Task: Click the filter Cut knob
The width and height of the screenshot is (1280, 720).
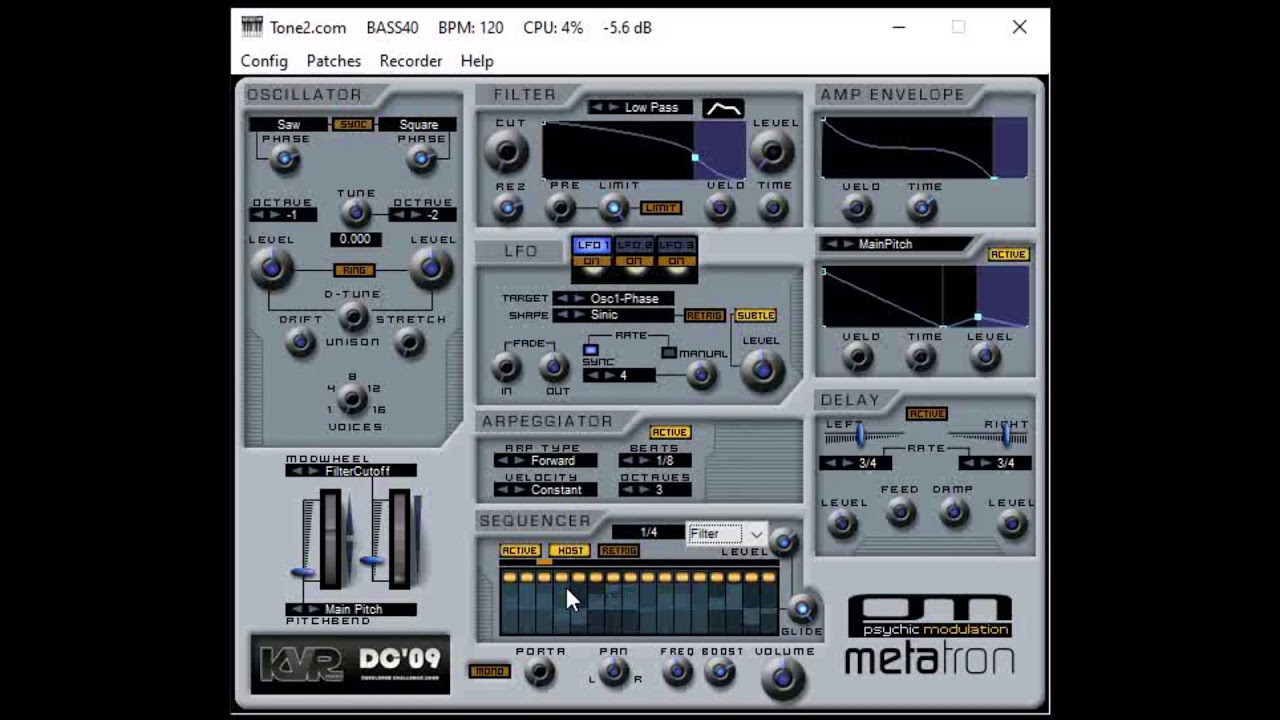Action: [507, 151]
